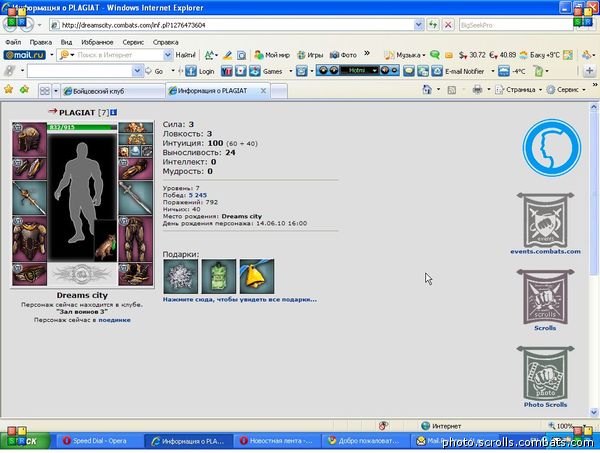Click the Favorites star icon
The width and height of the screenshot is (600, 453).
(8, 90)
